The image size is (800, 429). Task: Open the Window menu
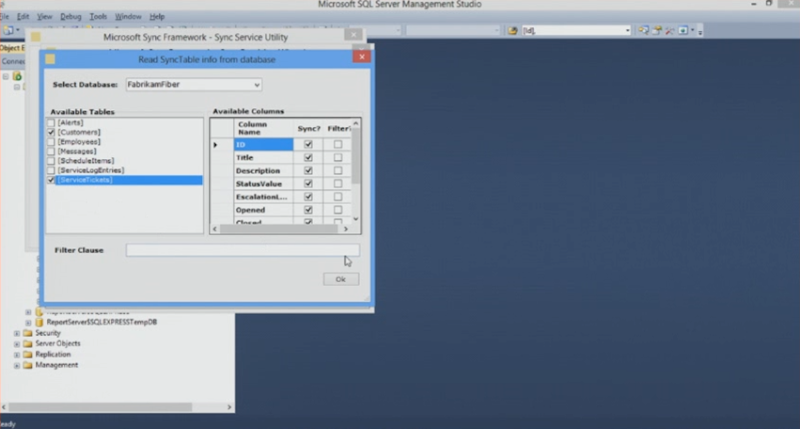128,16
